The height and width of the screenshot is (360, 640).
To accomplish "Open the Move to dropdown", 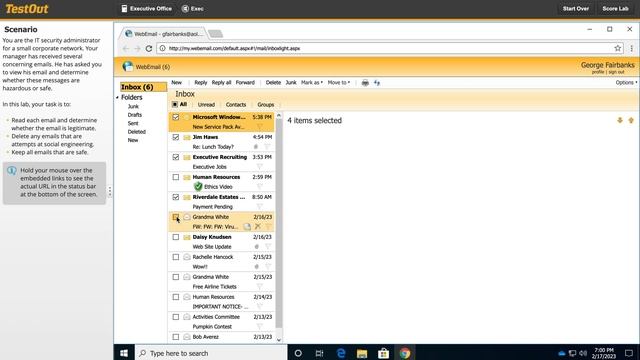I will (339, 82).
